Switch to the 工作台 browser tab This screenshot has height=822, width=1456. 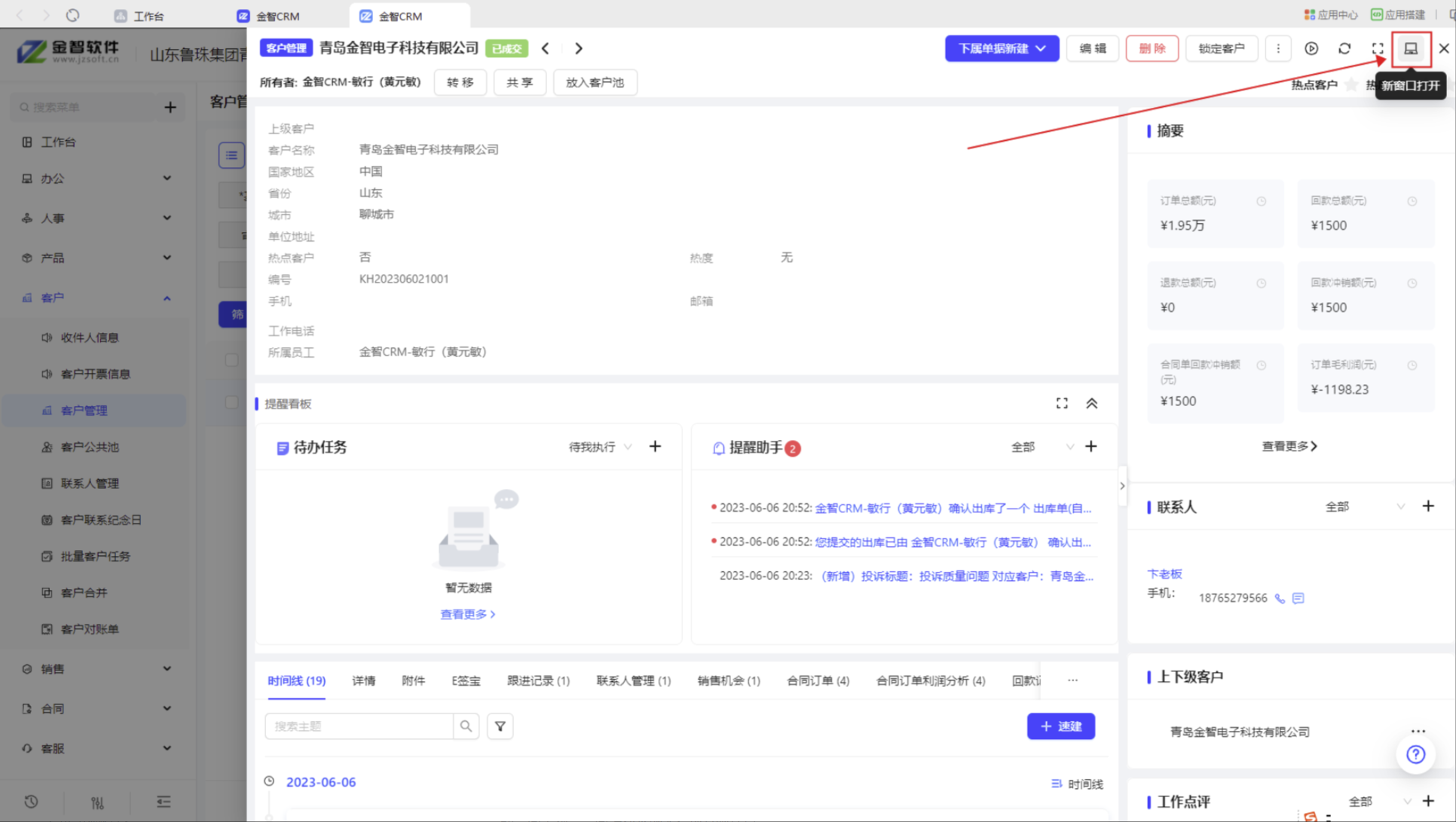[x=139, y=16]
